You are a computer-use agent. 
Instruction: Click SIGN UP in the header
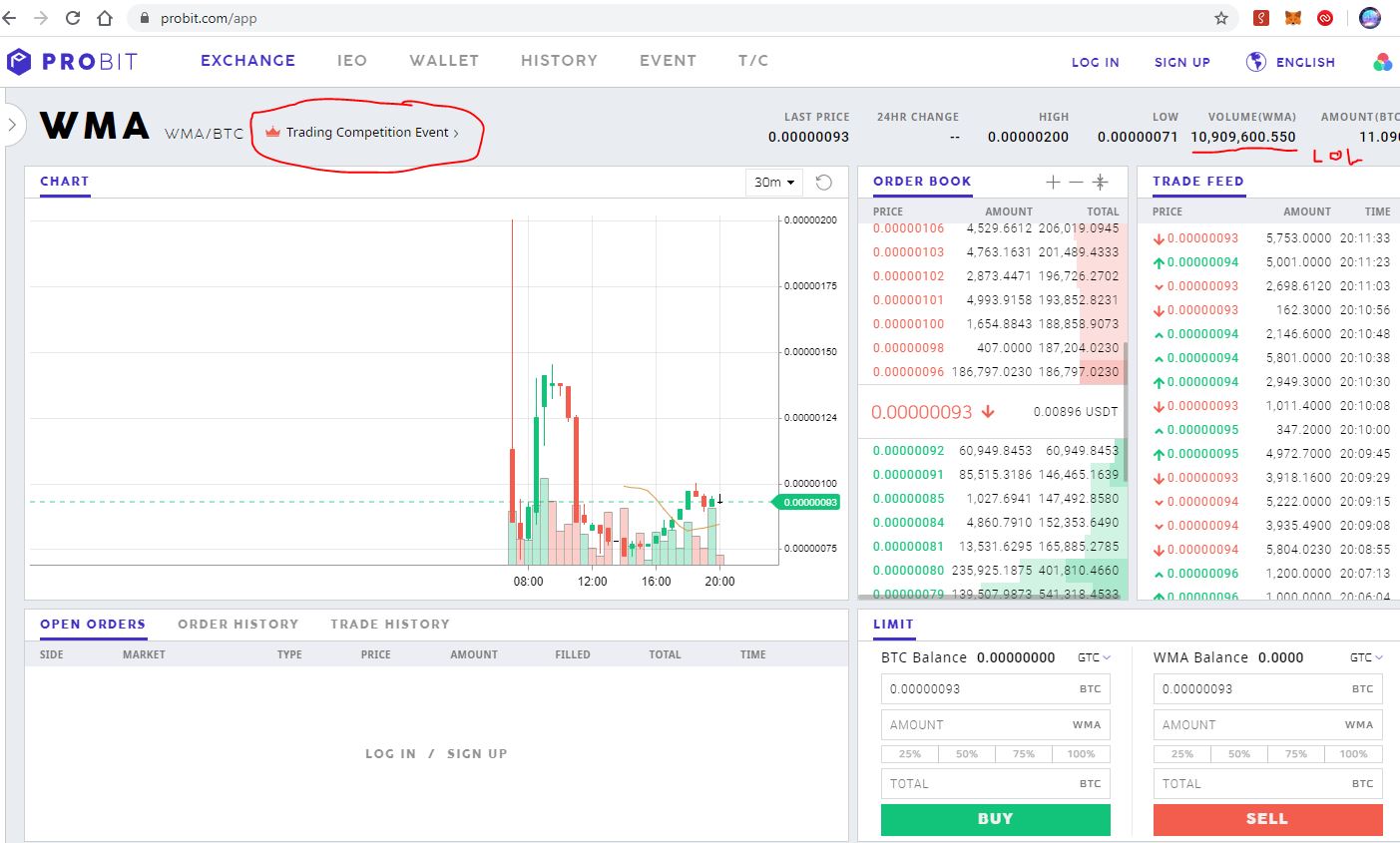[1181, 62]
